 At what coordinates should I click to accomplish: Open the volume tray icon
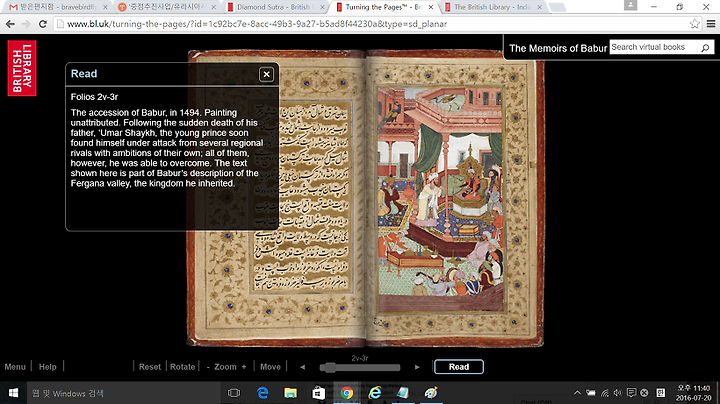[x=618, y=393]
